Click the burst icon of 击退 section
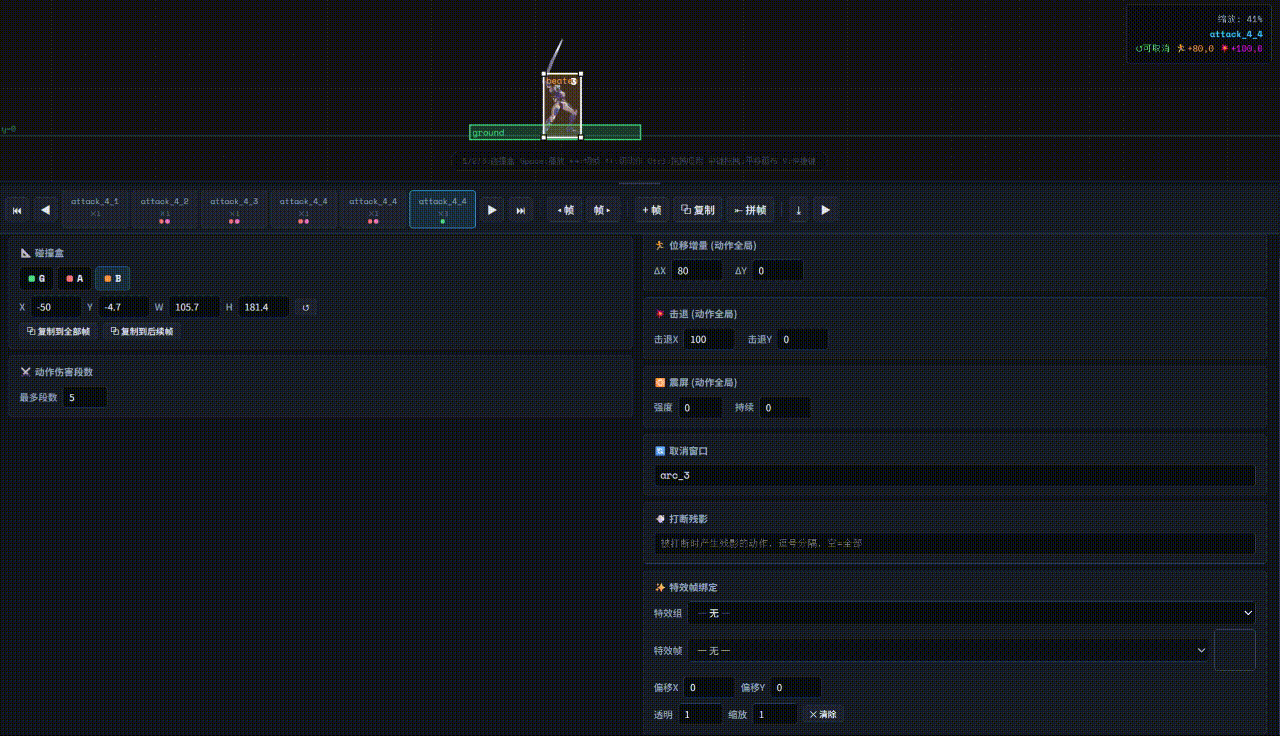This screenshot has height=736, width=1280. click(x=659, y=314)
